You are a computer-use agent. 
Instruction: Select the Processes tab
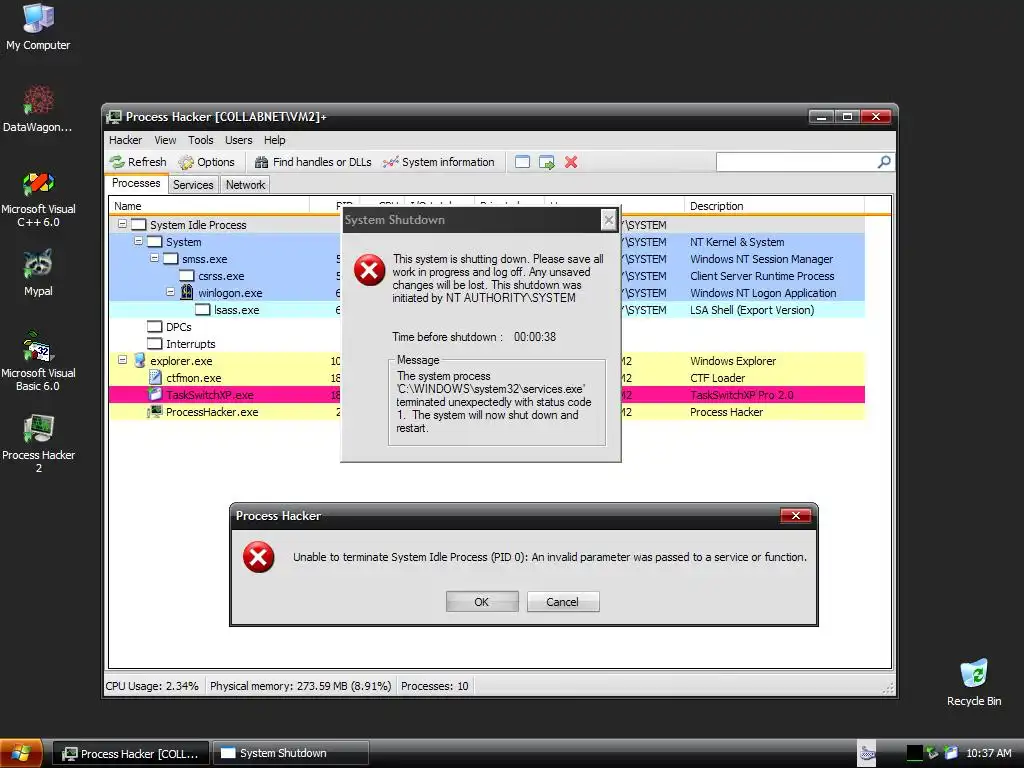click(x=136, y=184)
